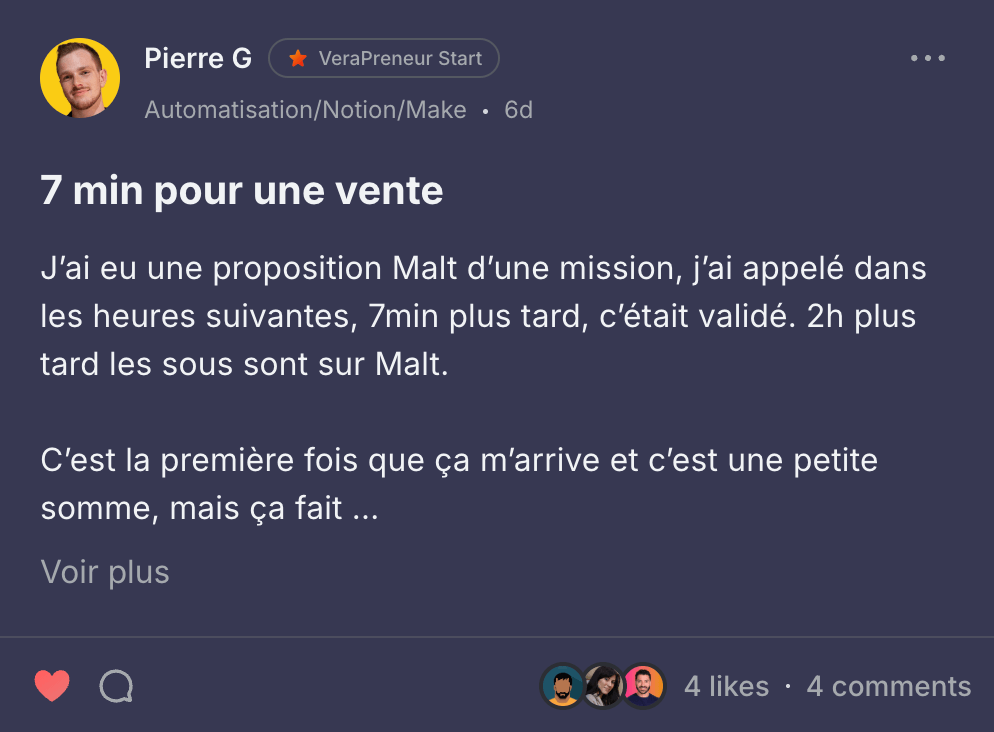Click the red heart like icon
The image size is (994, 732).
[52, 686]
